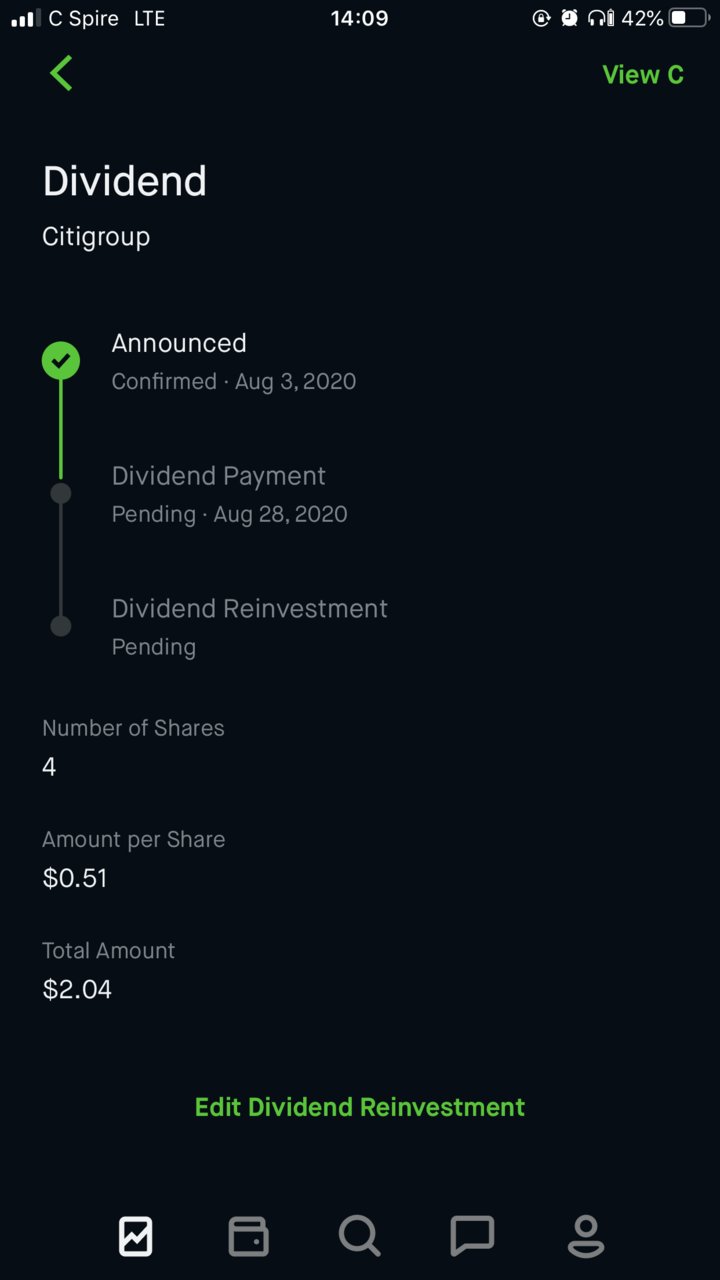Tap the alarm clock status icon

coord(569,18)
